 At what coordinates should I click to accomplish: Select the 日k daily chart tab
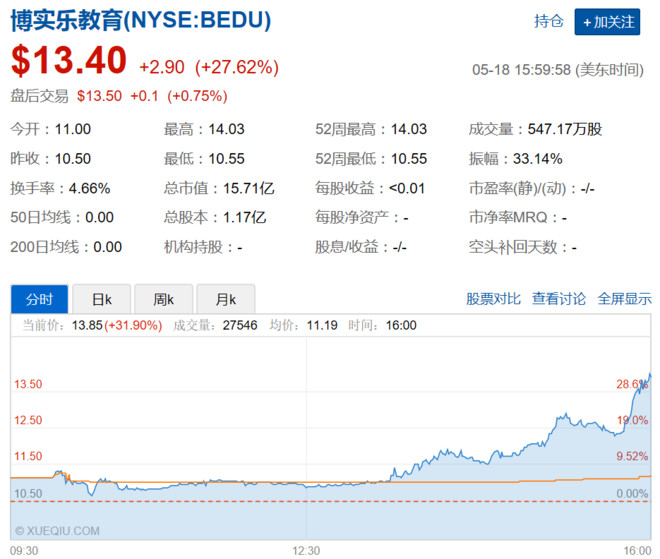pos(101,299)
